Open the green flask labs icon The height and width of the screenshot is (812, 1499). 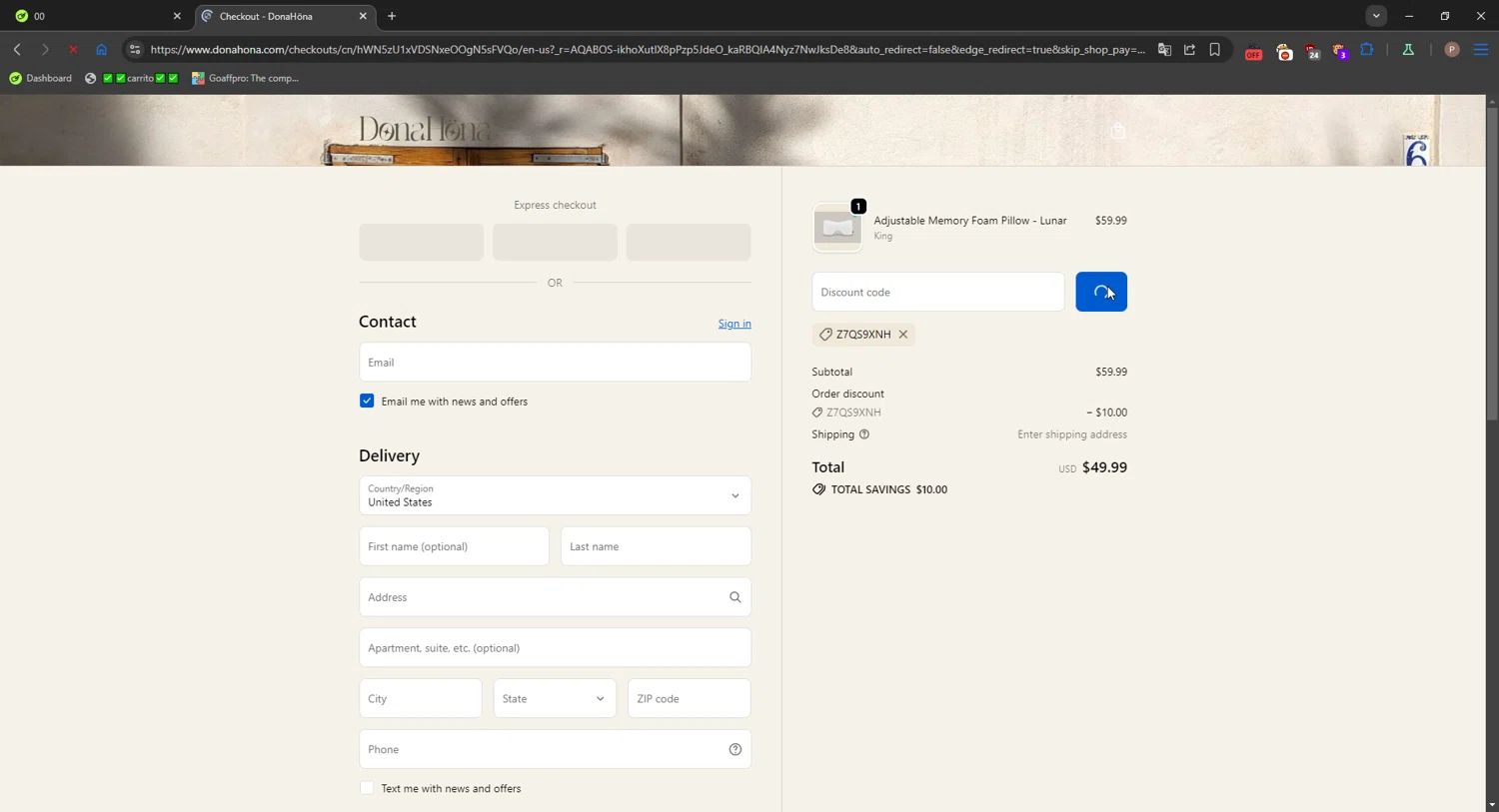(1408, 49)
